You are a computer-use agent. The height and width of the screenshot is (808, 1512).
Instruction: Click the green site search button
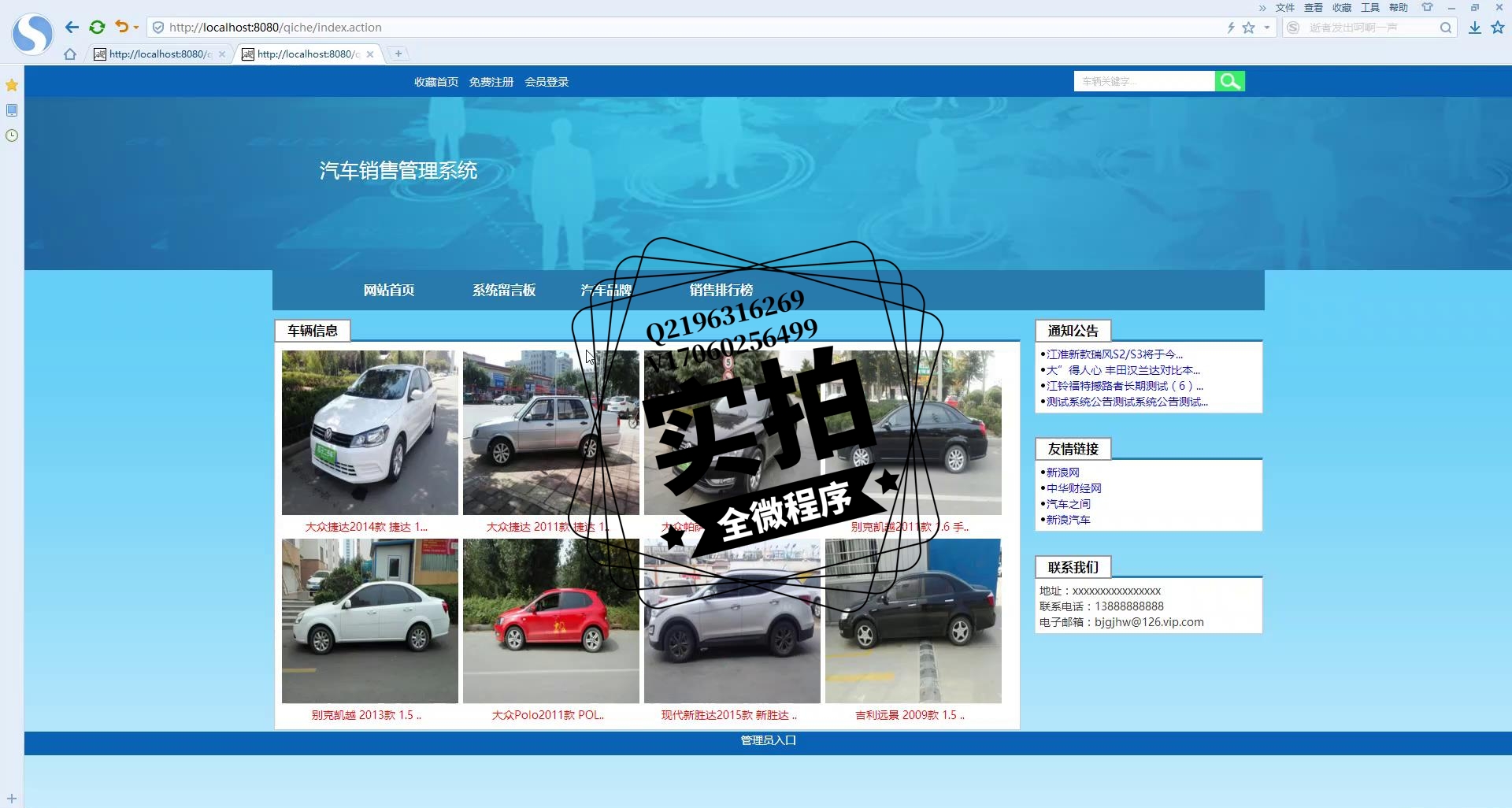1230,81
